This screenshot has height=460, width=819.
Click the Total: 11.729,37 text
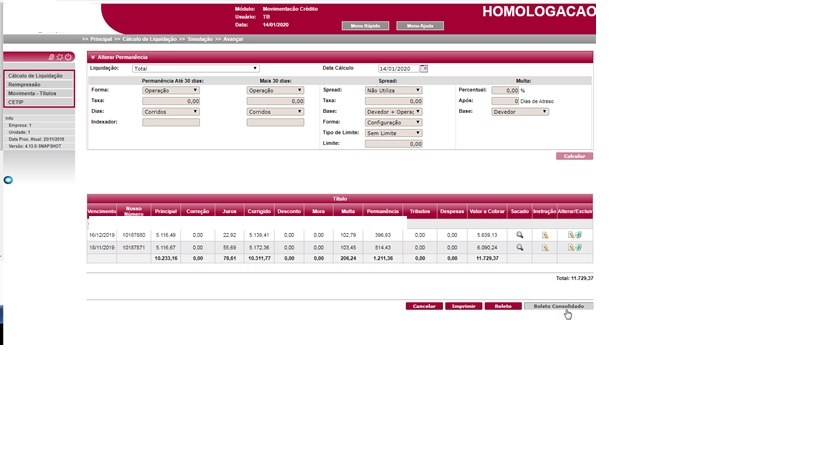[575, 278]
